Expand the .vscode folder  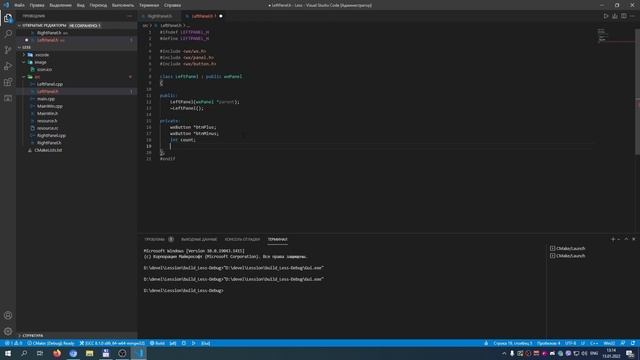[77, 55]
